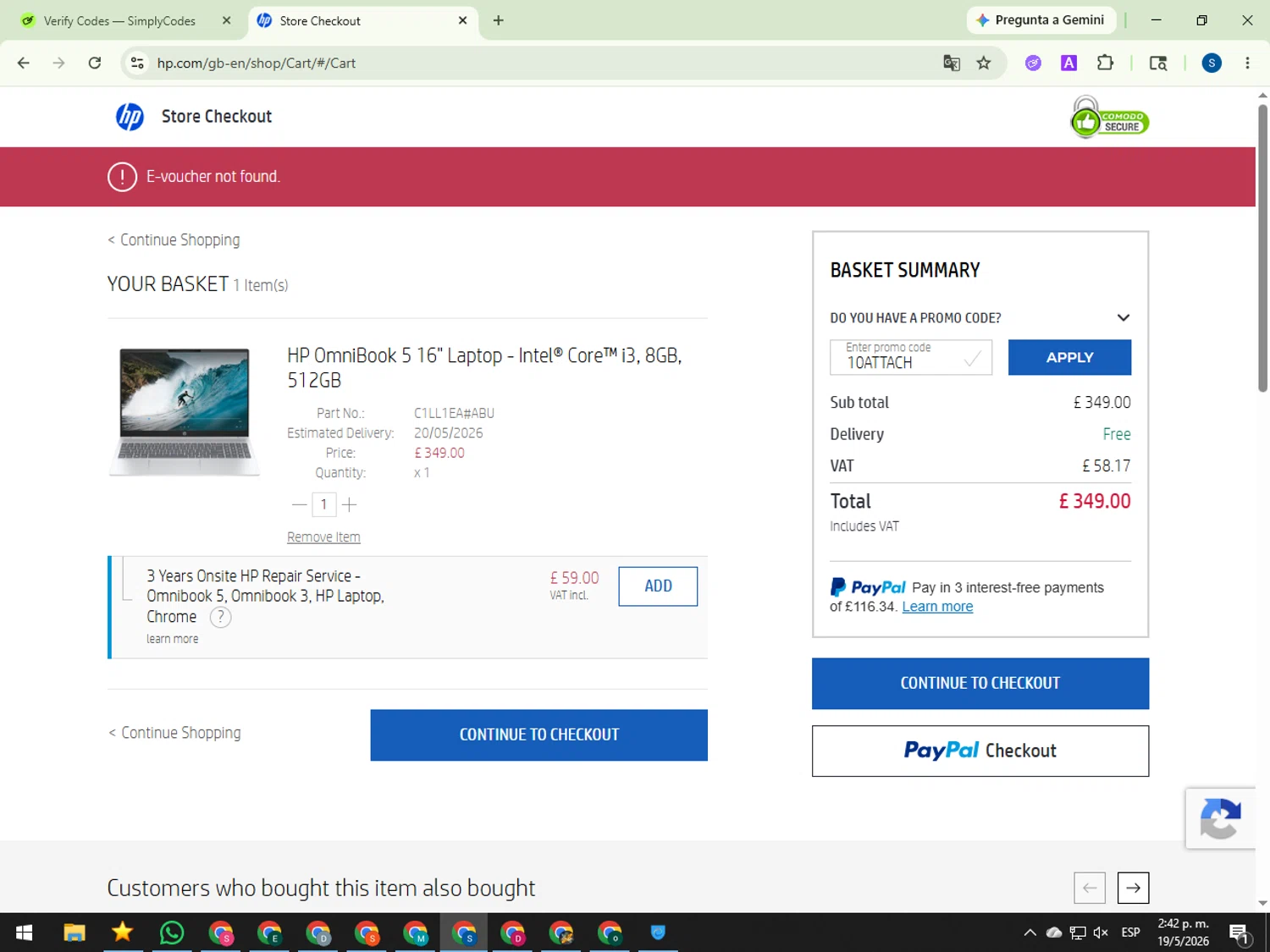The width and height of the screenshot is (1270, 952).
Task: Show hidden tray icons arrow
Action: 1030,933
